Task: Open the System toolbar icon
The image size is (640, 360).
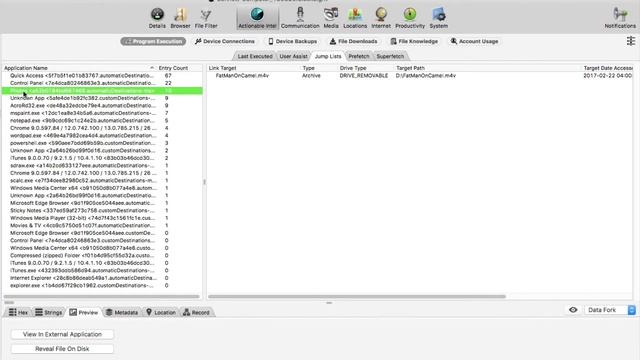Action: coord(438,18)
